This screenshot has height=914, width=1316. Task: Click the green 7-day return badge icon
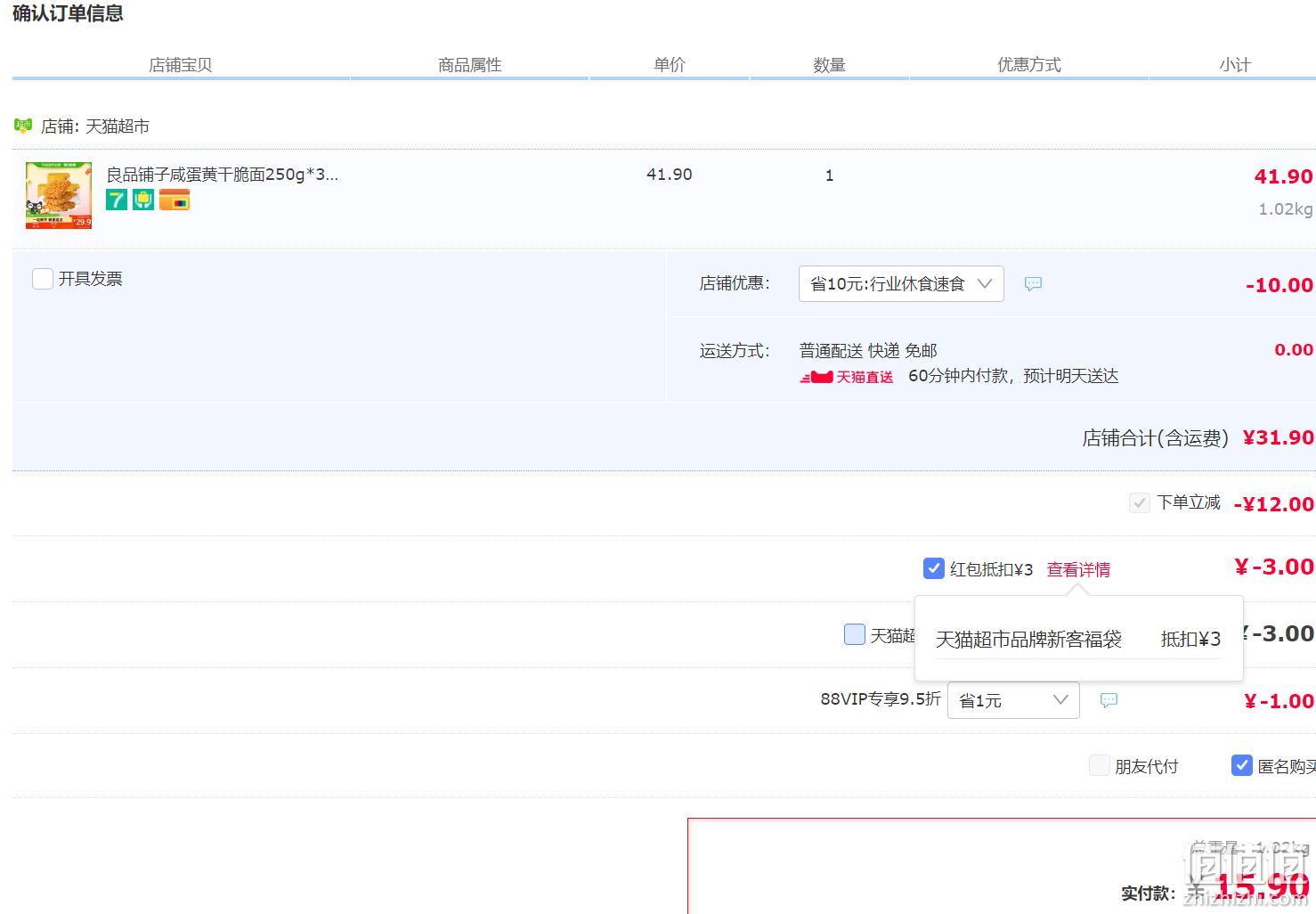tap(117, 200)
